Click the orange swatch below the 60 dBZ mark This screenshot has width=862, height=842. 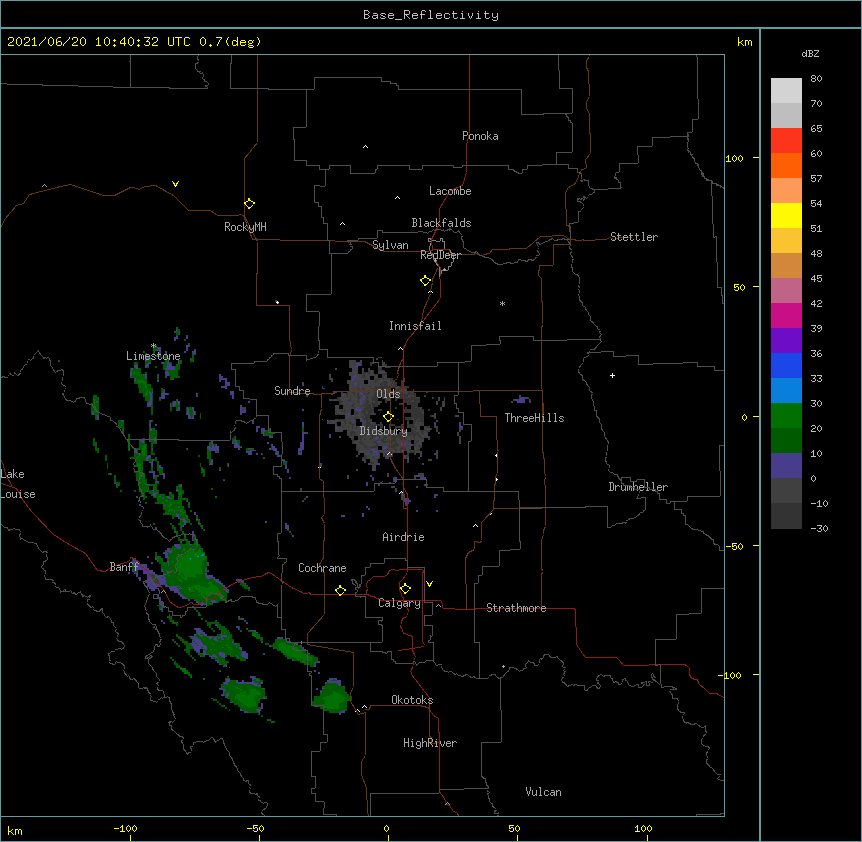pos(786,165)
